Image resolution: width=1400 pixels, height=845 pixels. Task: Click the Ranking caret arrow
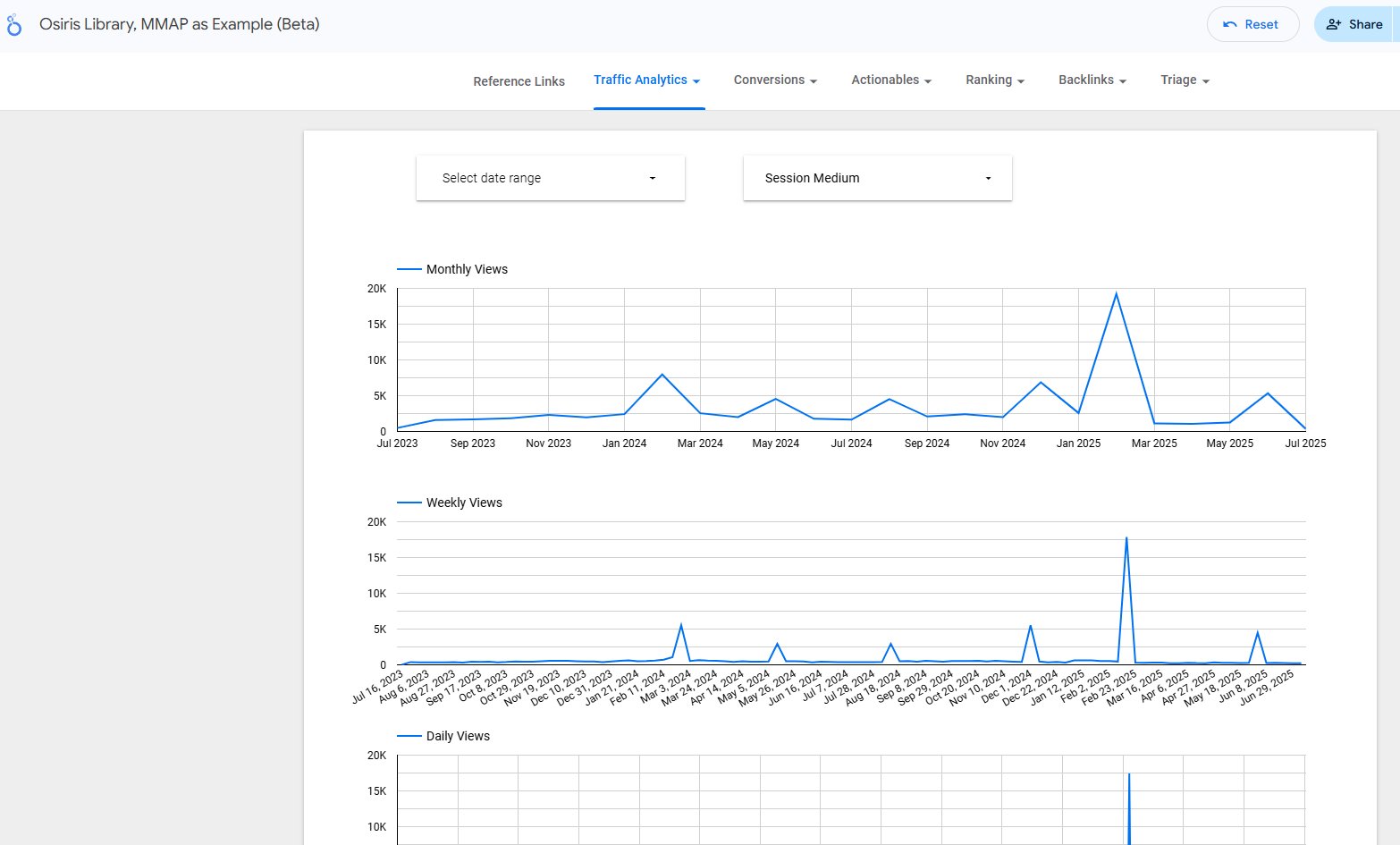pyautogui.click(x=1021, y=81)
